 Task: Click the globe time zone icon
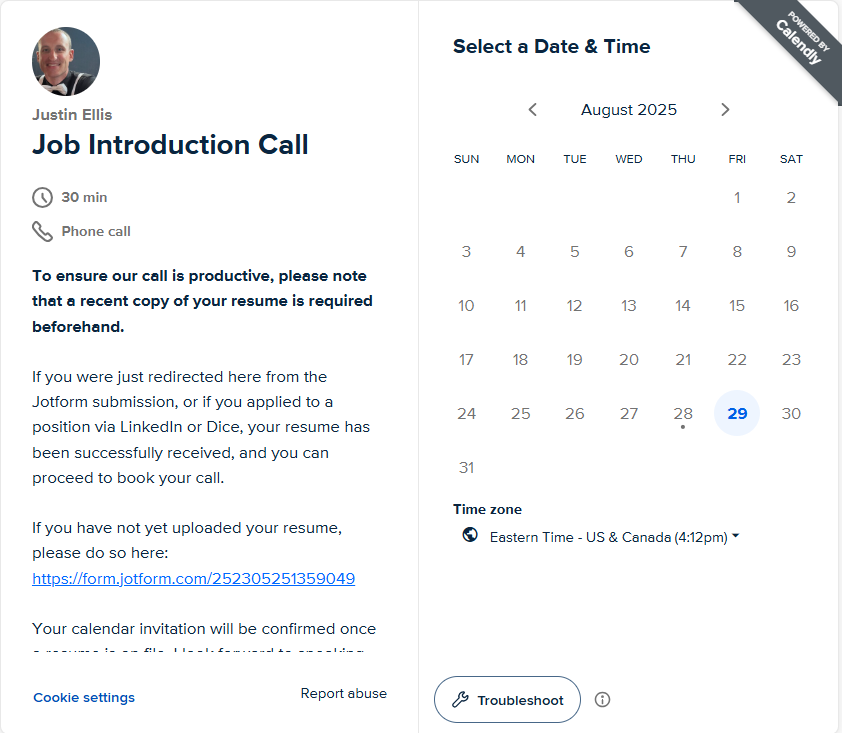click(470, 536)
